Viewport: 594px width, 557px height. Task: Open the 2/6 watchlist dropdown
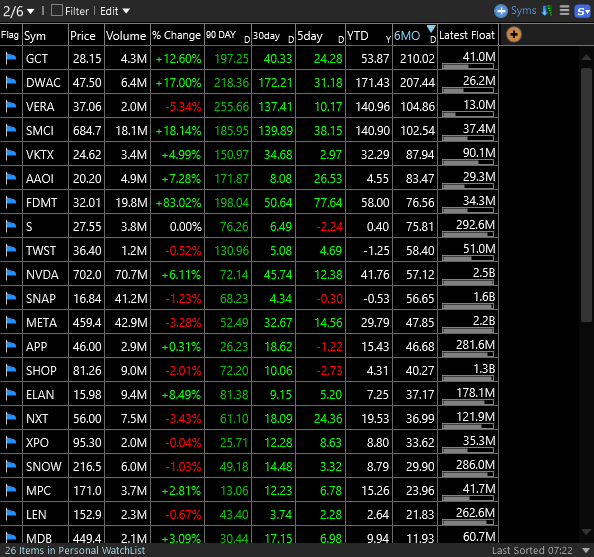pos(19,11)
